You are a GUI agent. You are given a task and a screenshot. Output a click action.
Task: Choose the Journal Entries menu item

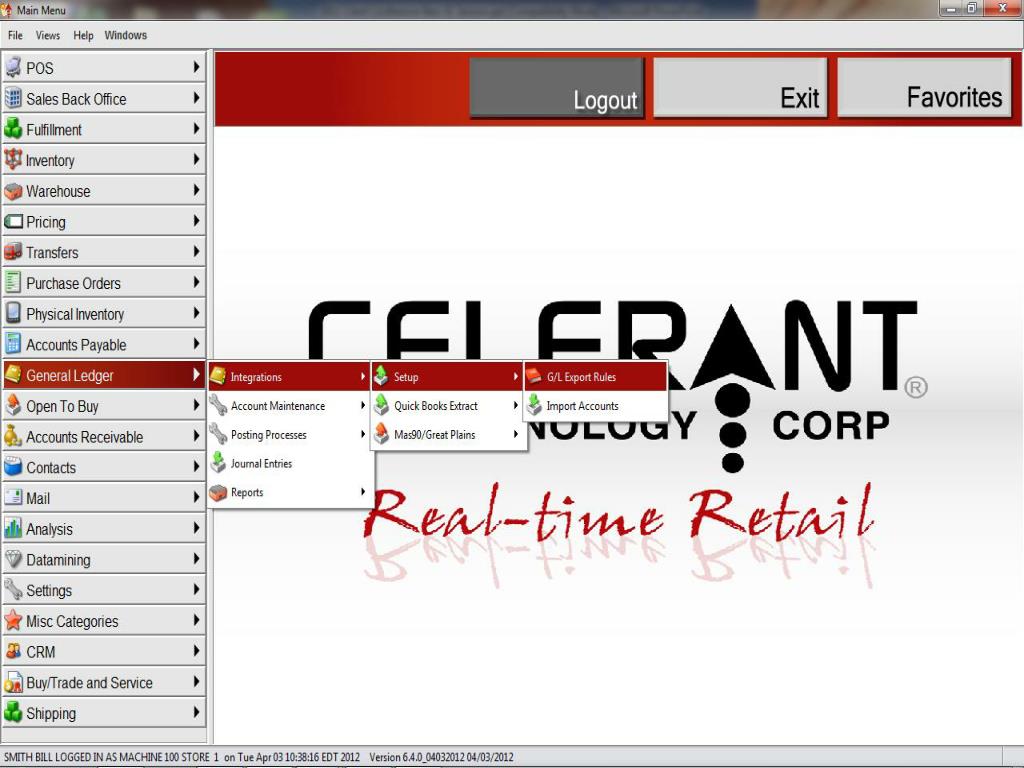(289, 463)
